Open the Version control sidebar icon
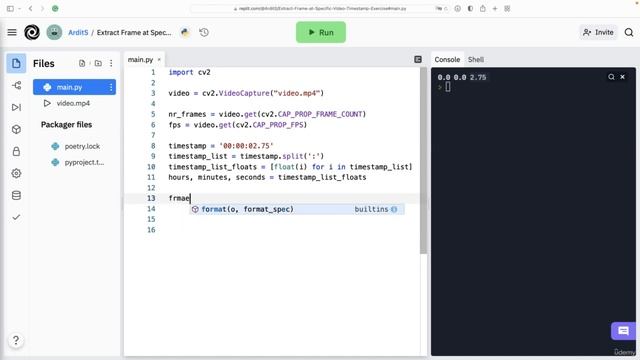 tap(16, 85)
